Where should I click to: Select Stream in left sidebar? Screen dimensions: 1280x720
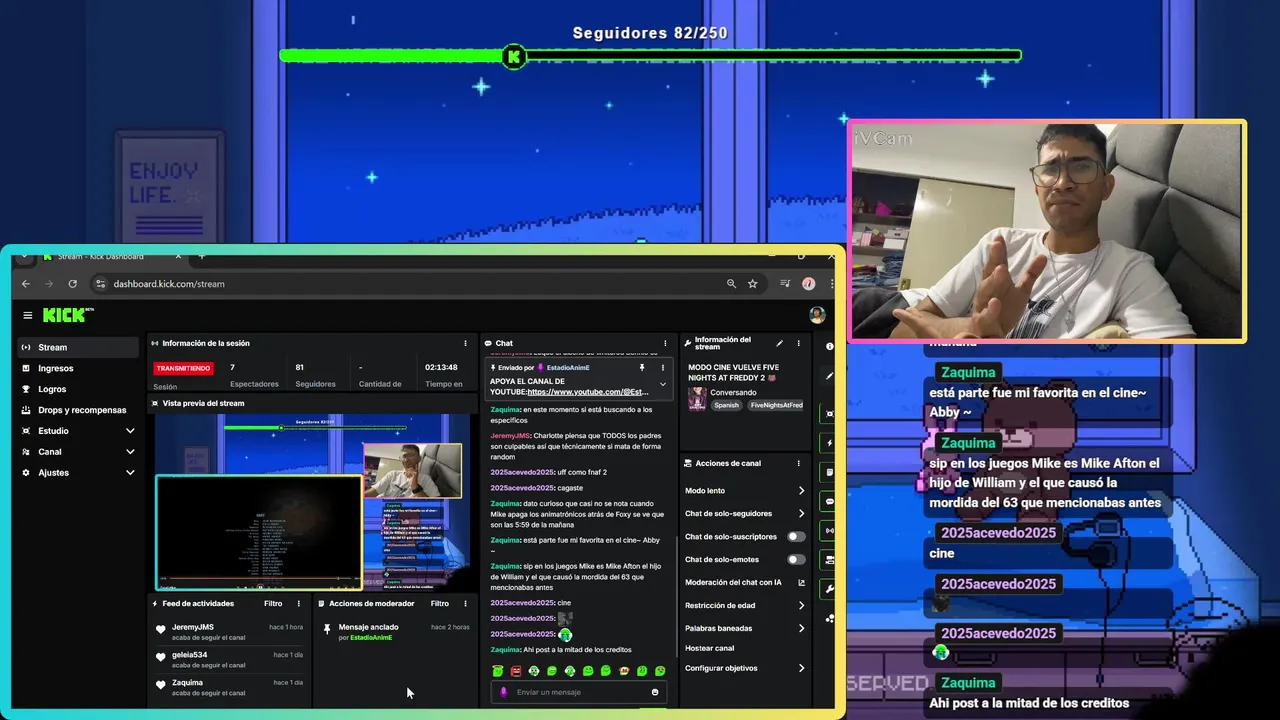tap(78, 347)
